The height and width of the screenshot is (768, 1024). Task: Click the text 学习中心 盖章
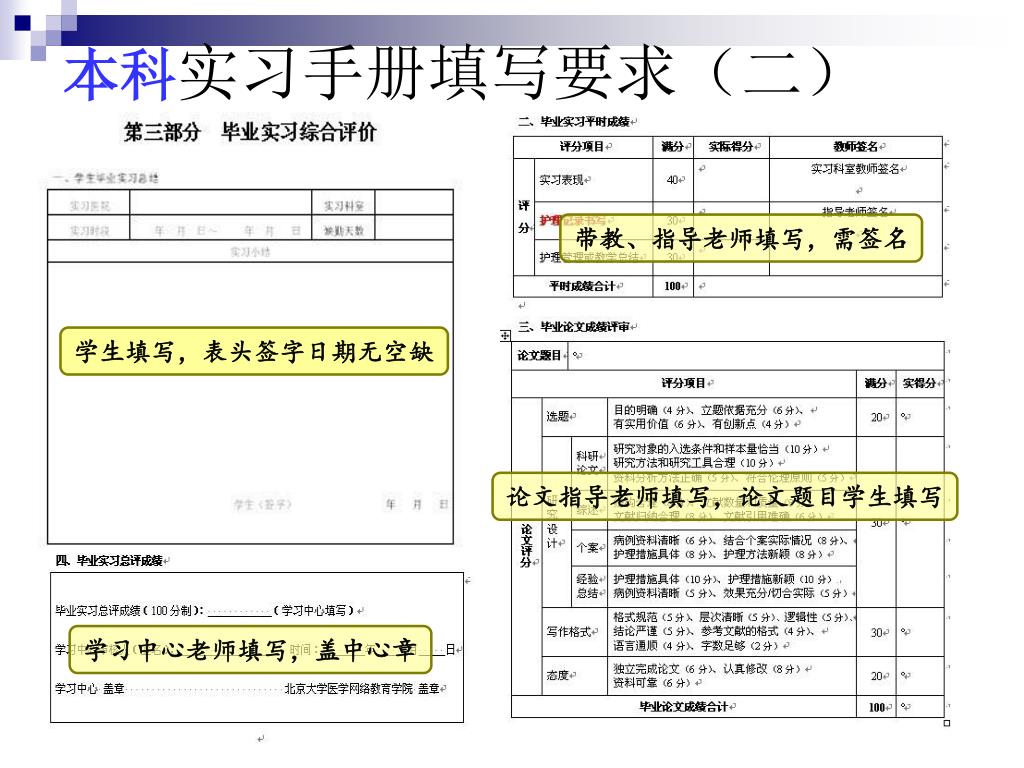[90, 689]
